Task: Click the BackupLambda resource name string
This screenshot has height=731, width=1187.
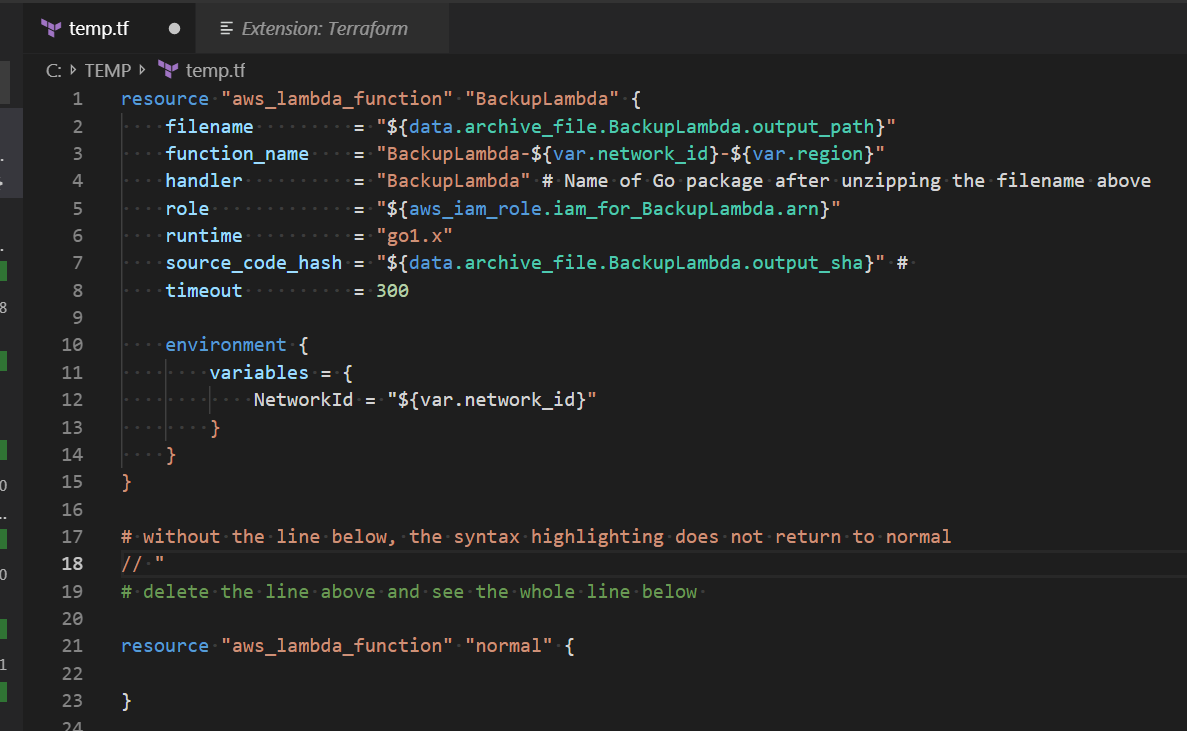Action: click(x=541, y=98)
